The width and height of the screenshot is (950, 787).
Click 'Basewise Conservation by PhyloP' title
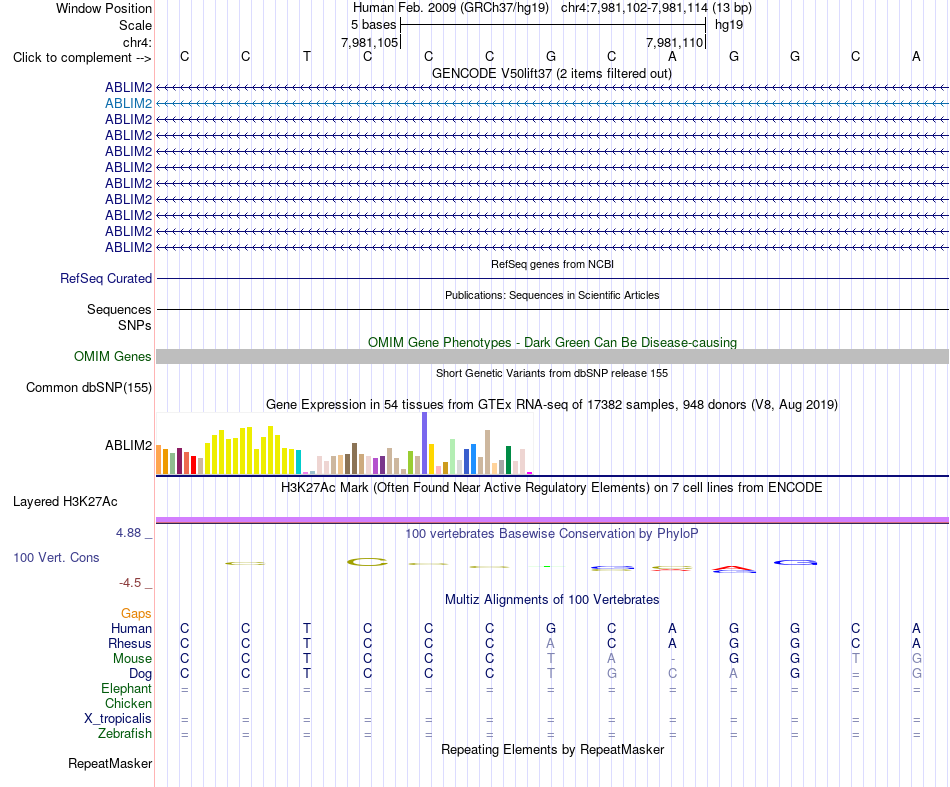pos(551,534)
